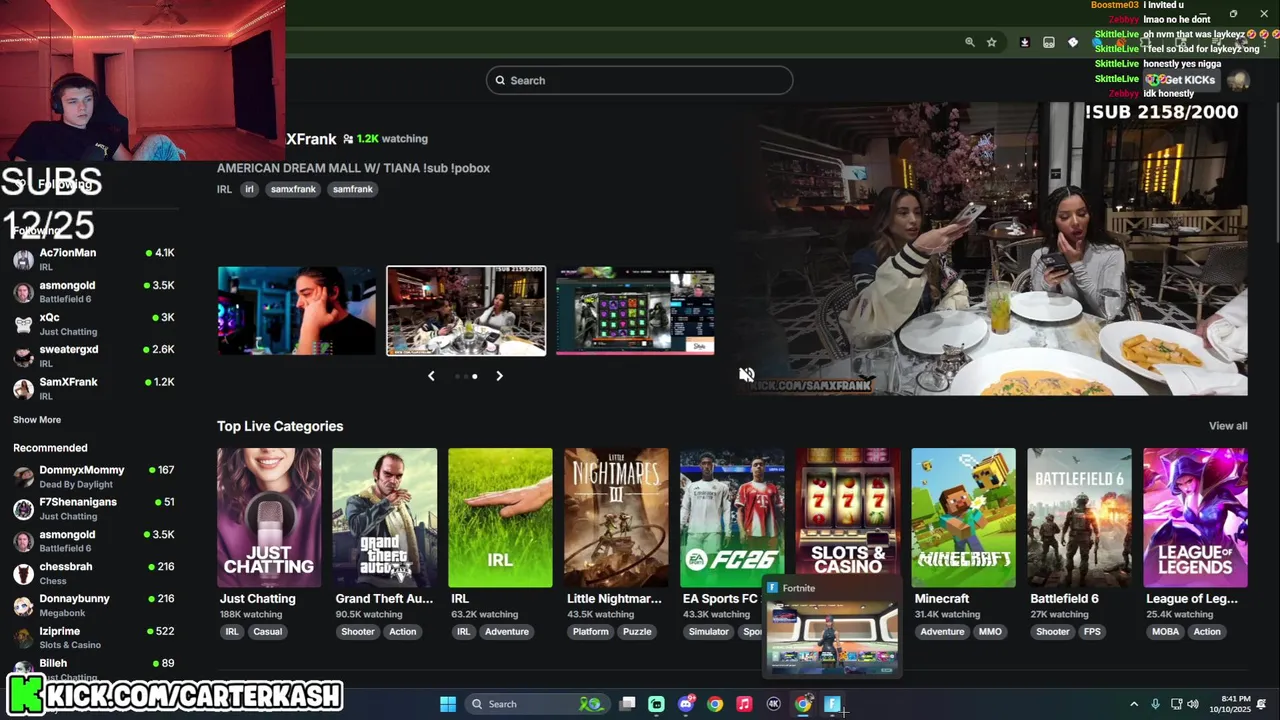Click the Adventure tag under IRL category

(507, 632)
